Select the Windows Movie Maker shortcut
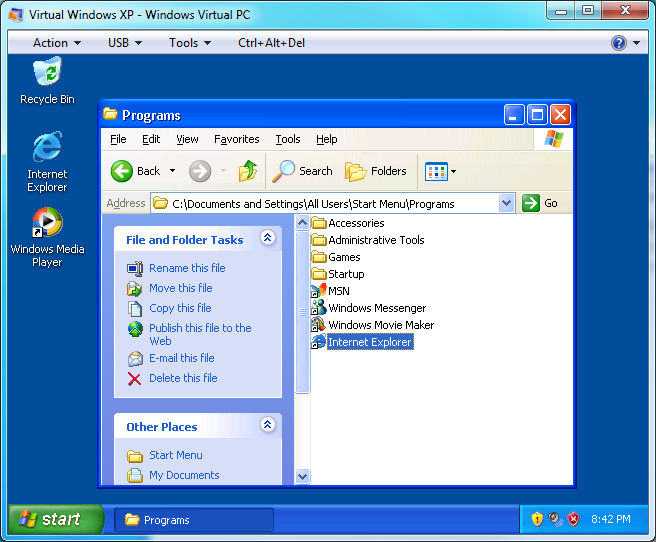The width and height of the screenshot is (656, 542). click(373, 325)
